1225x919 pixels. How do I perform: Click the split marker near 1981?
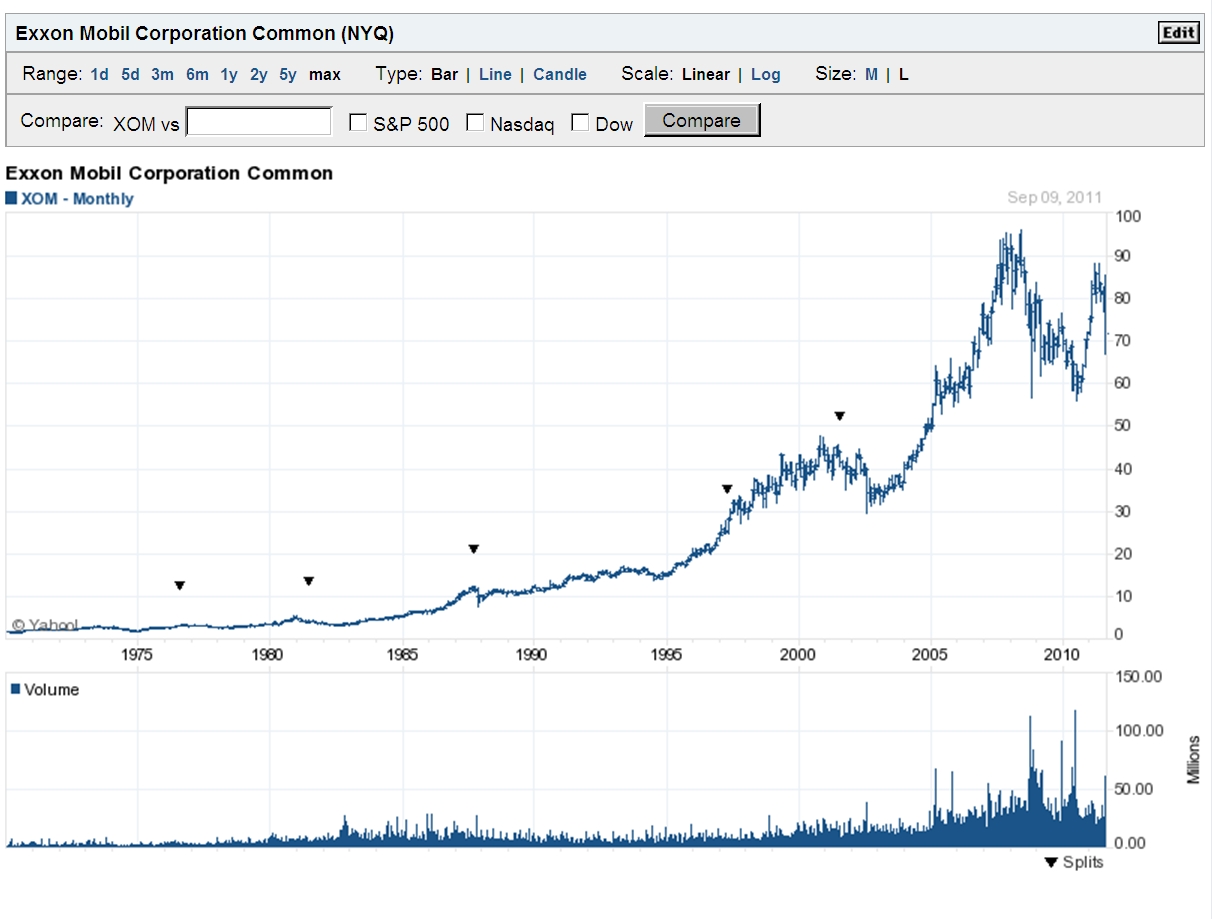point(309,582)
